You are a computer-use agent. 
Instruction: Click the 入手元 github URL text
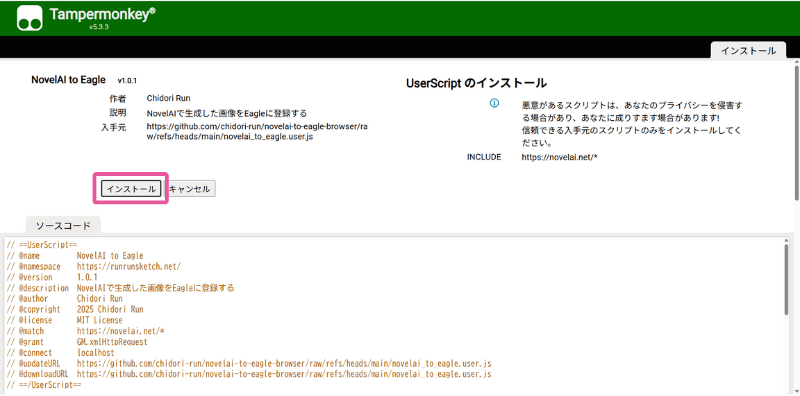pos(257,131)
